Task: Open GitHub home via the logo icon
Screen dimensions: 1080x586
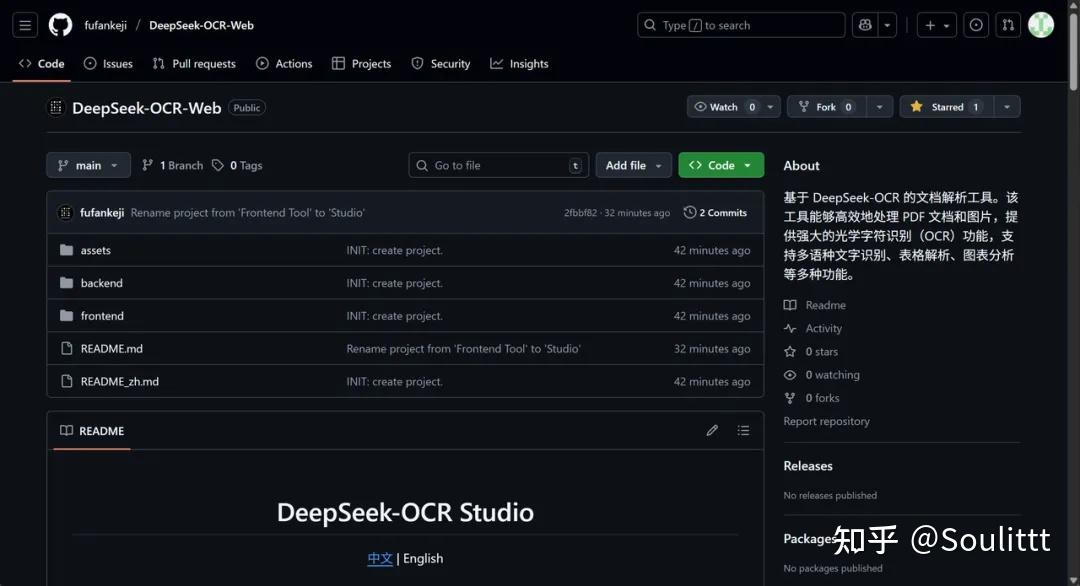Action: pos(60,25)
